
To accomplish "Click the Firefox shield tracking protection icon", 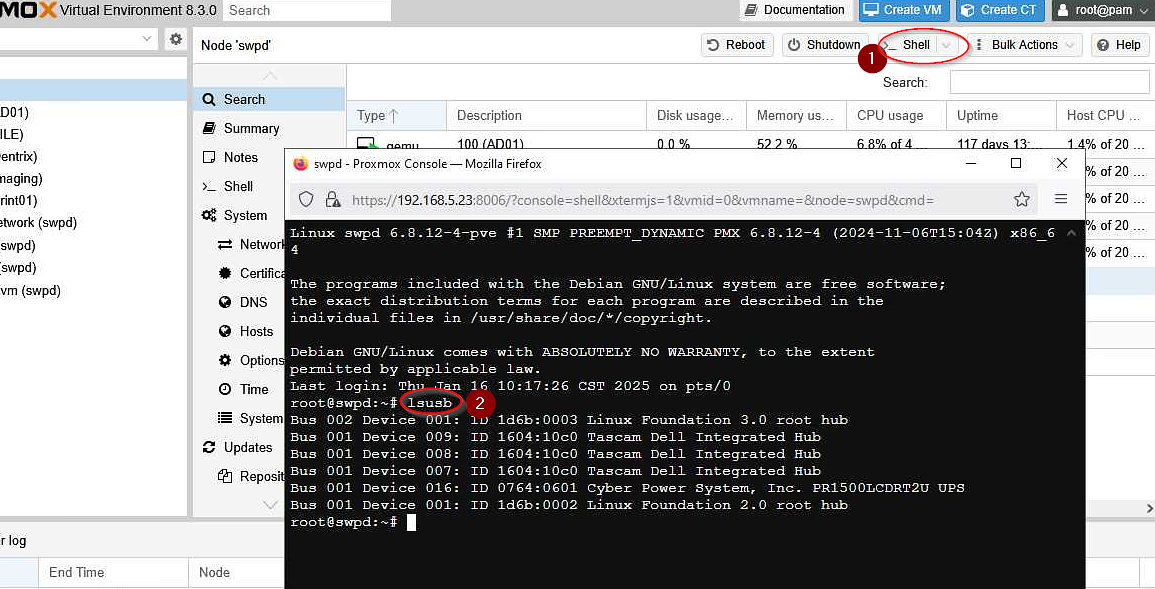I will (306, 200).
